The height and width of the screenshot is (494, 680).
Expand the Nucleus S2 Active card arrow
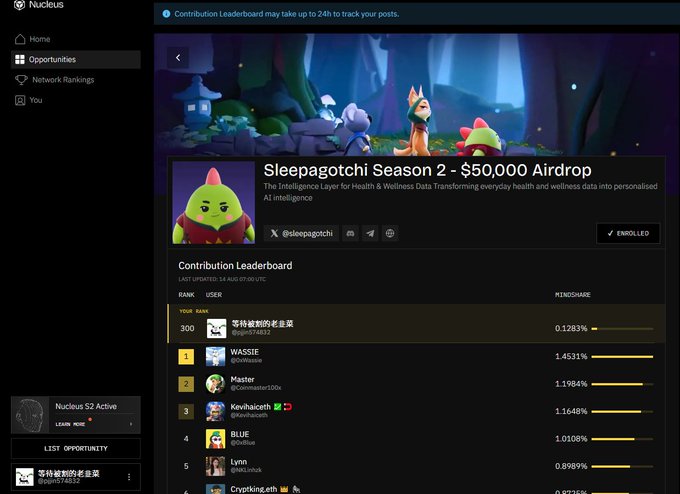131,424
